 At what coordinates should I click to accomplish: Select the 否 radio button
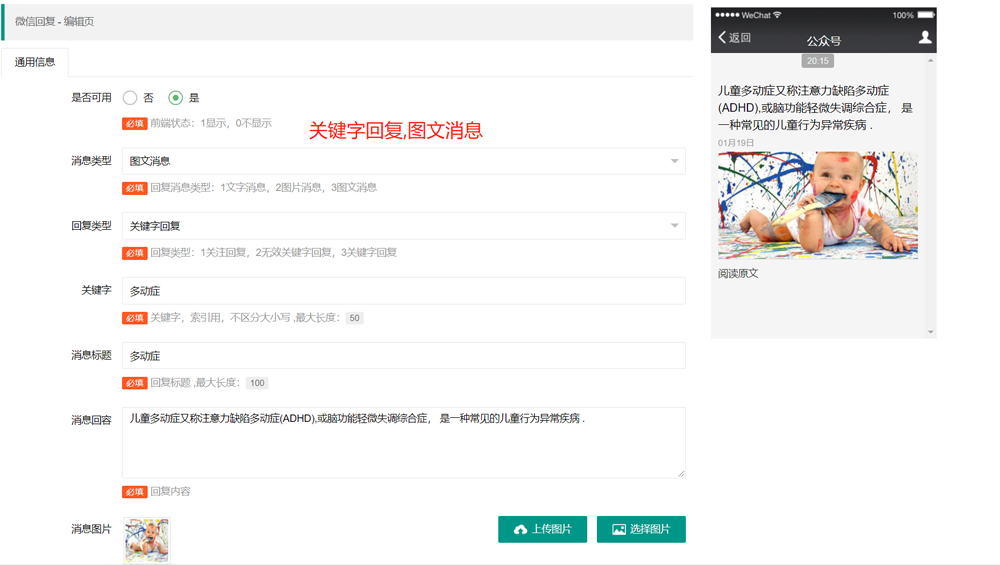coord(130,98)
